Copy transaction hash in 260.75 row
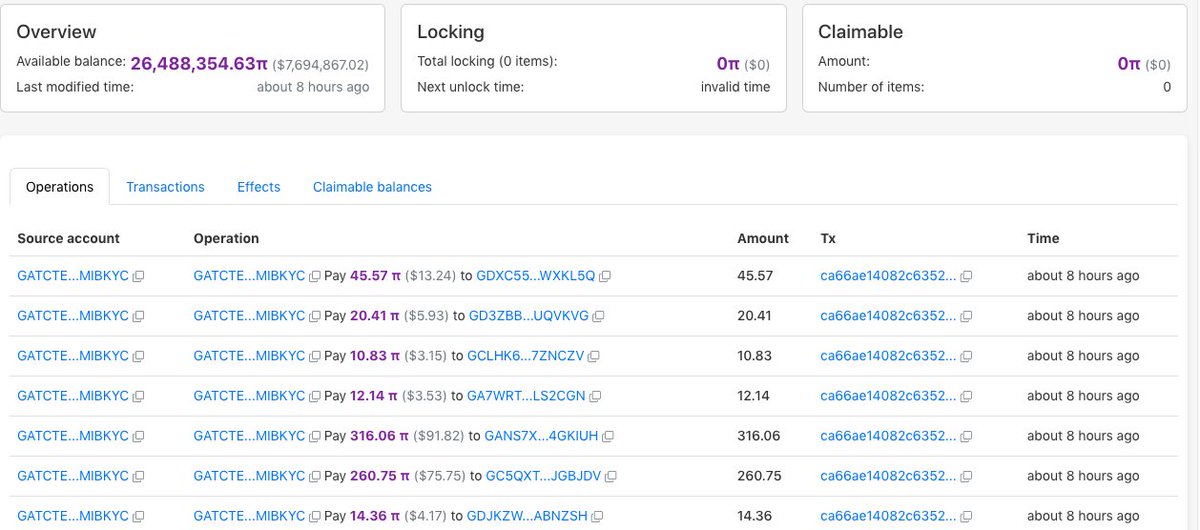Screen dimensions: 1200x530 (x=967, y=476)
